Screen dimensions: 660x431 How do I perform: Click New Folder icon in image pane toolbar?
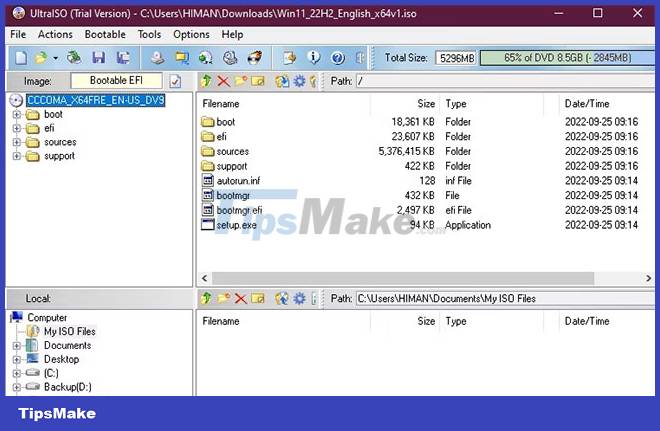pos(240,81)
